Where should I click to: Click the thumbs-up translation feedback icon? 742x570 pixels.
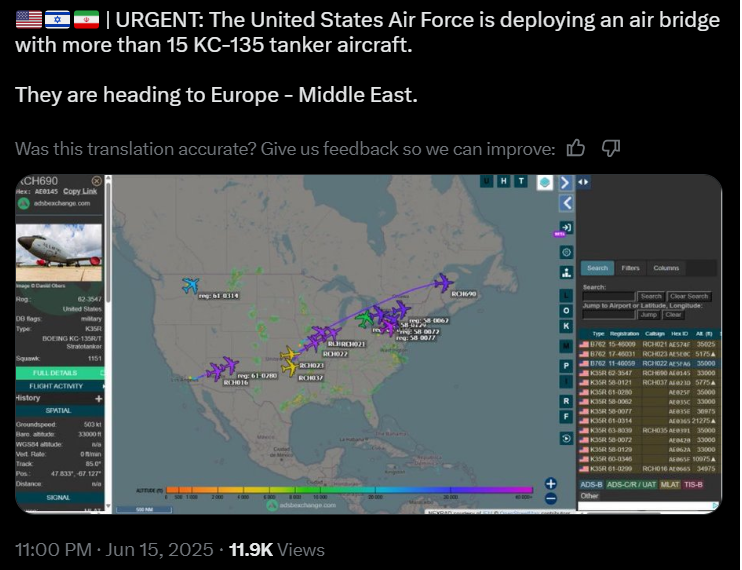(575, 149)
